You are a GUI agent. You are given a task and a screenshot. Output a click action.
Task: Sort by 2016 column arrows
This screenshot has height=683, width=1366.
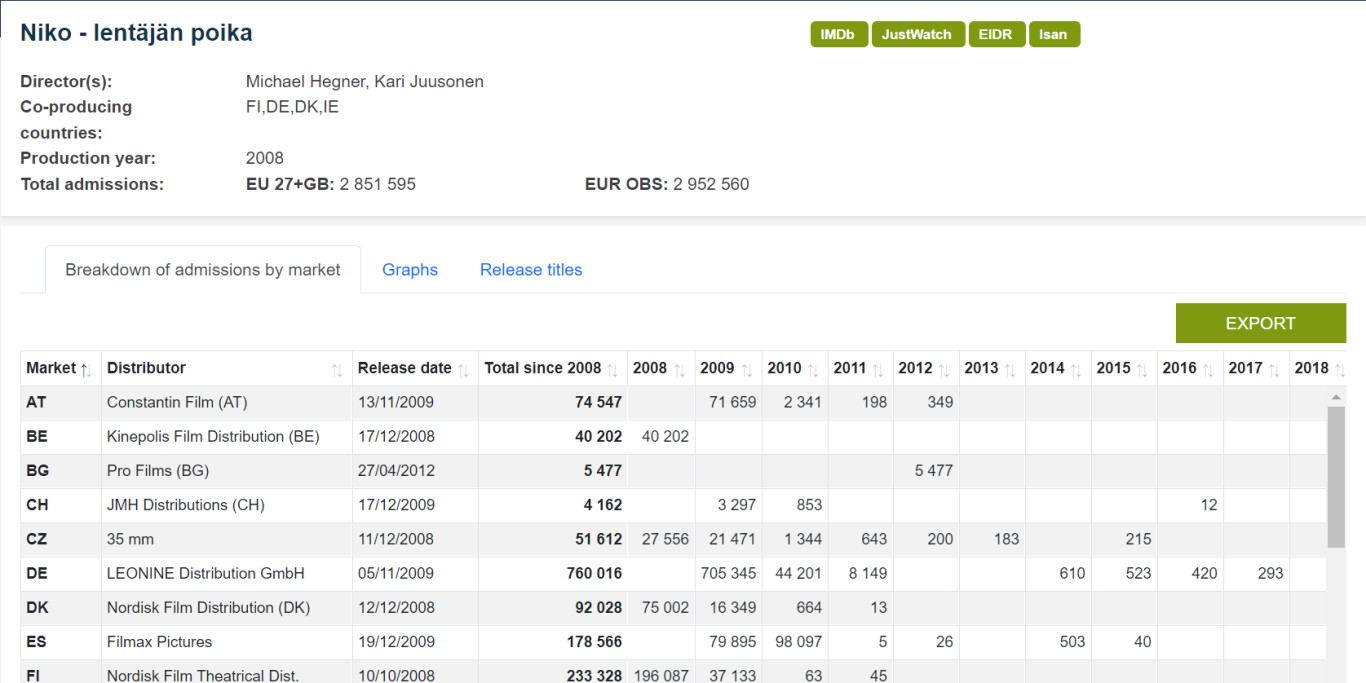pyautogui.click(x=1209, y=370)
